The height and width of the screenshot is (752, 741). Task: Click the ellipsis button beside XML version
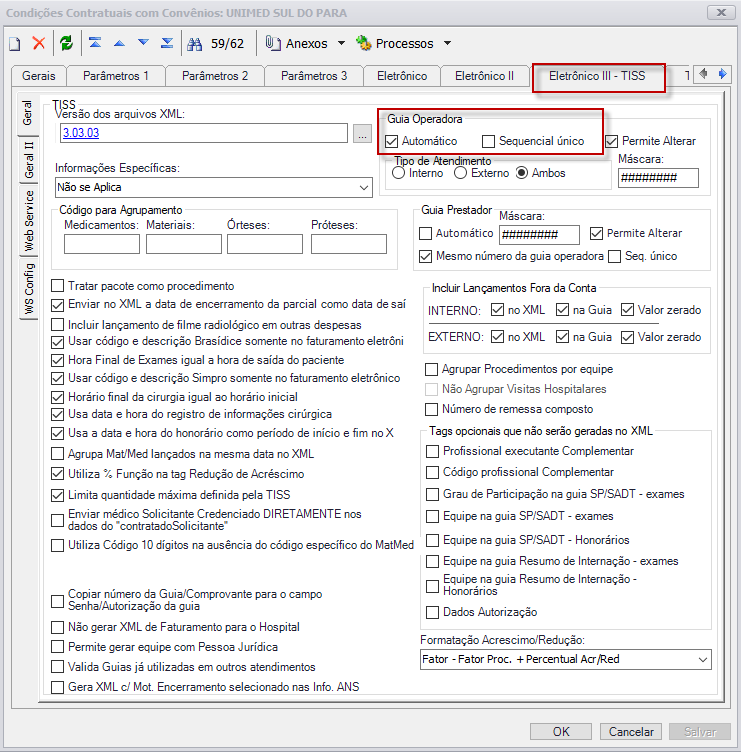tap(362, 133)
